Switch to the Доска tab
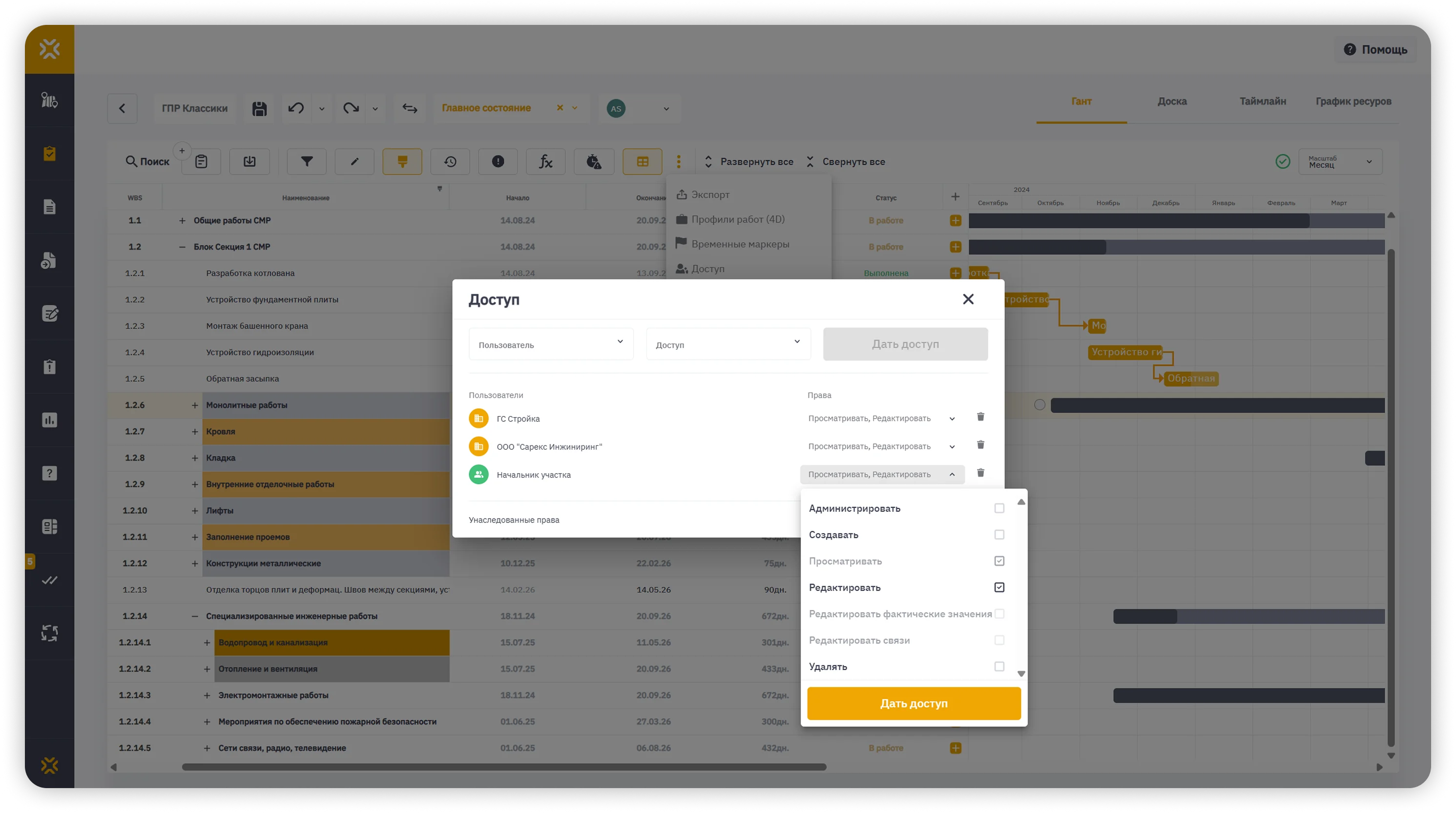The width and height of the screenshot is (1456, 813). coord(1172,102)
